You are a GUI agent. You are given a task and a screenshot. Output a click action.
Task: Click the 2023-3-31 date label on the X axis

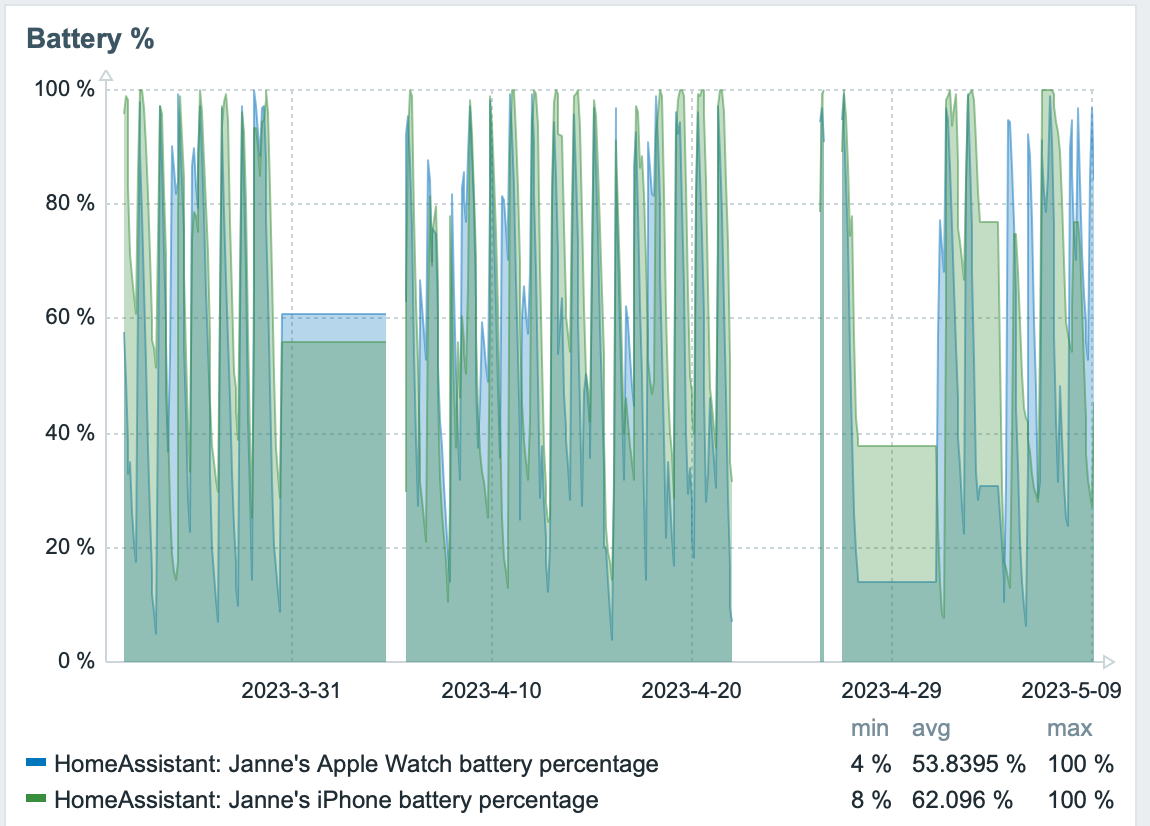point(291,691)
